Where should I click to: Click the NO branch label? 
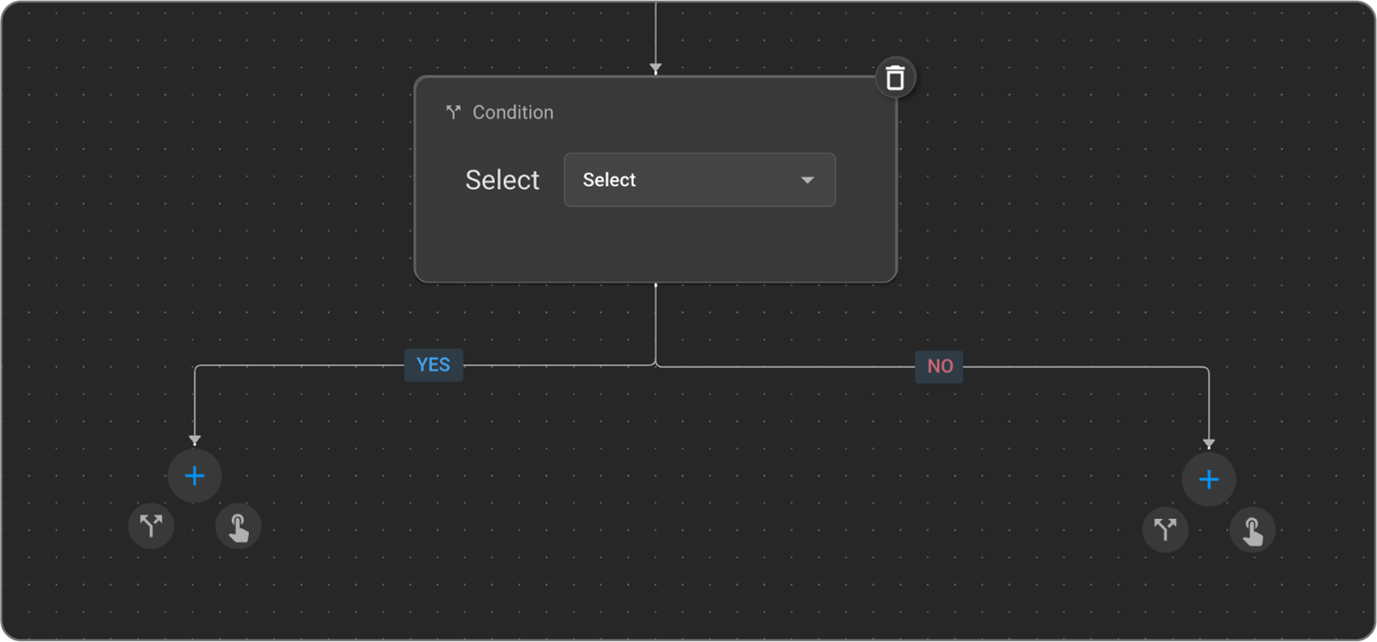tap(940, 366)
